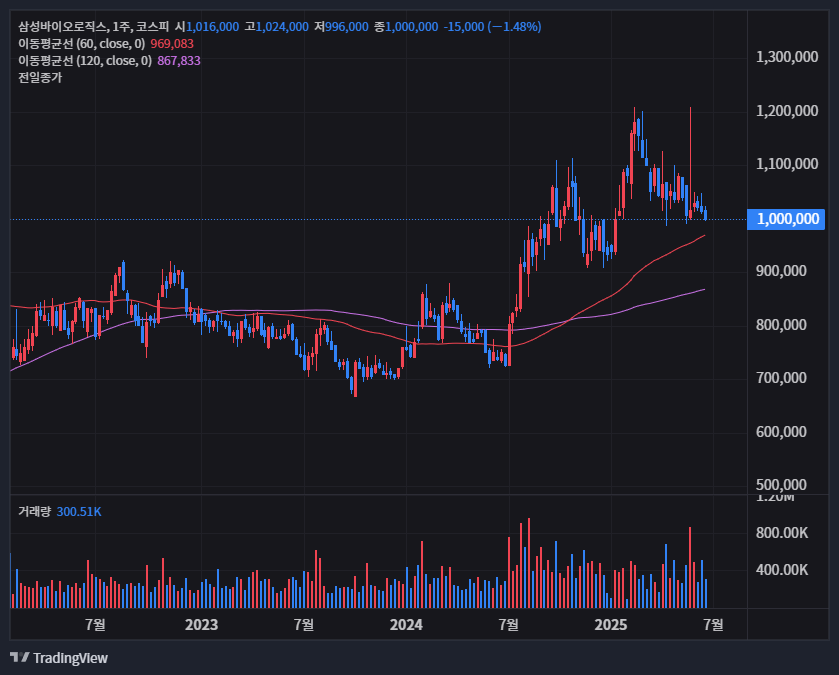This screenshot has width=839, height=675.
Task: Click the price change -15,000 (−1.48%)
Action: 492,27
